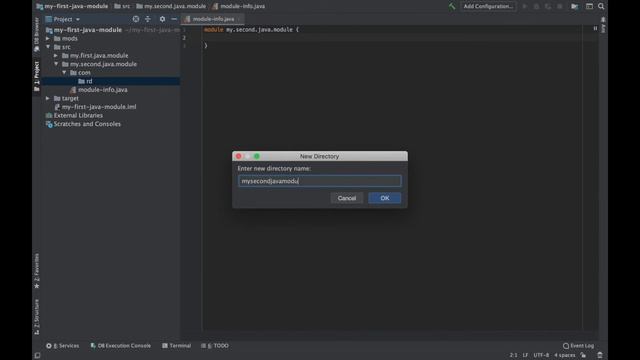Click my.second.java.module breadcrumb
This screenshot has height=360, width=640.
pyautogui.click(x=171, y=6)
